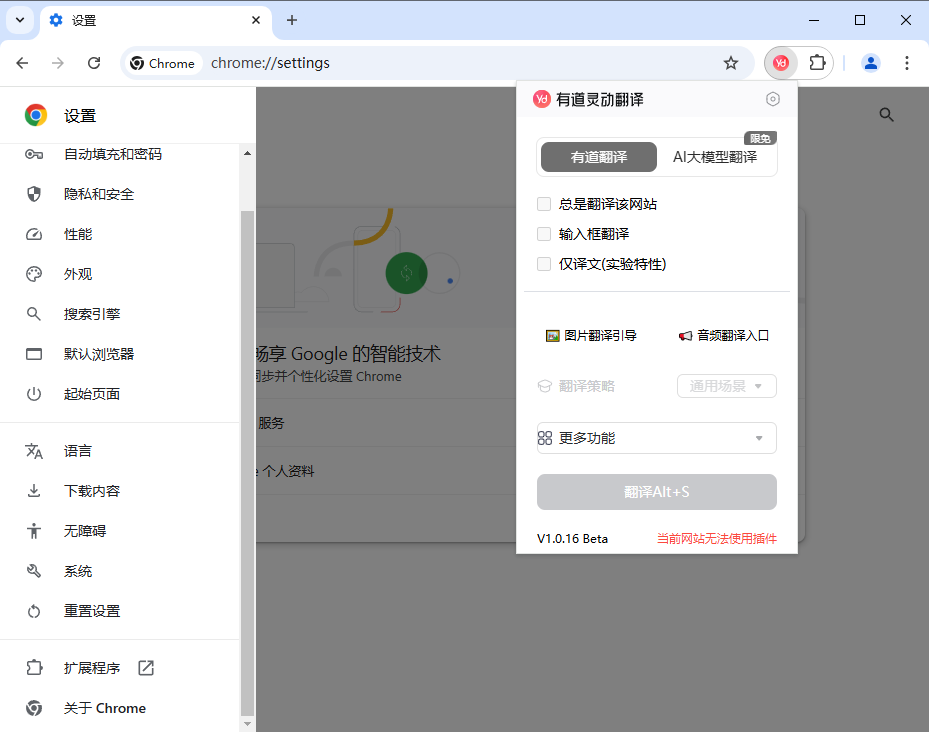
Task: Click the 翻译Alt+S button
Action: 656,491
